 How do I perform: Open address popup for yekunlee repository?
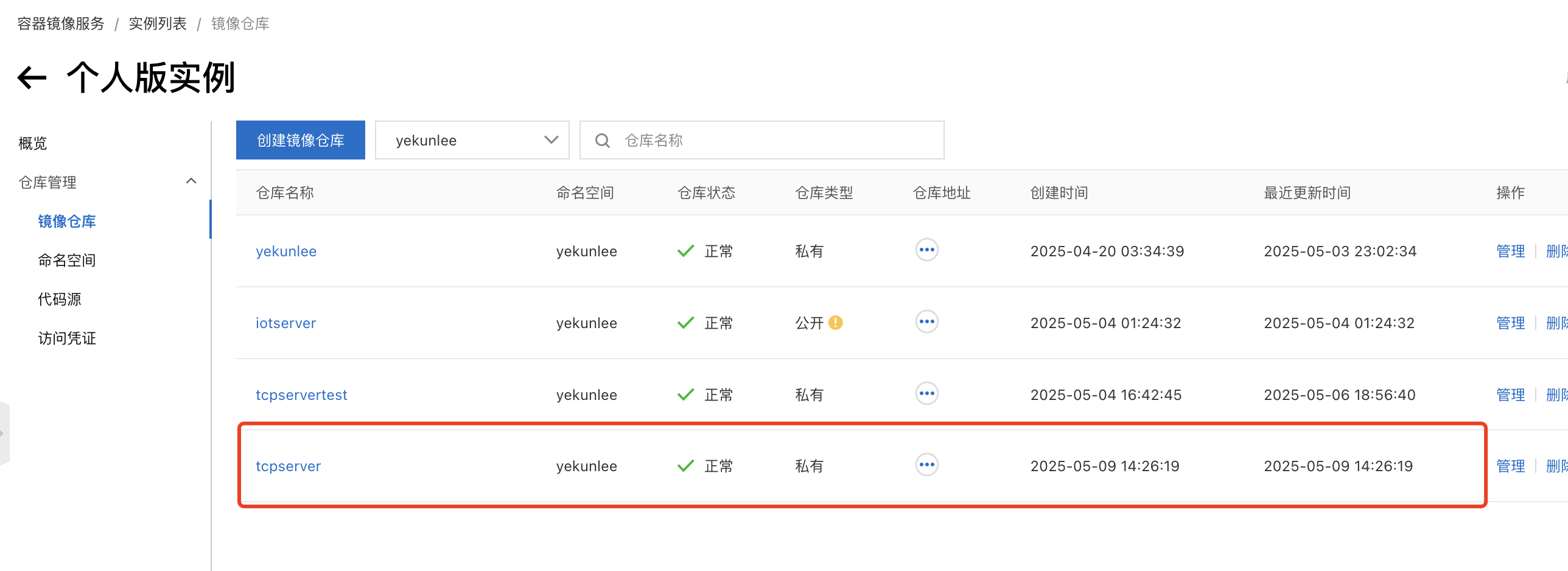pyautogui.click(x=926, y=250)
